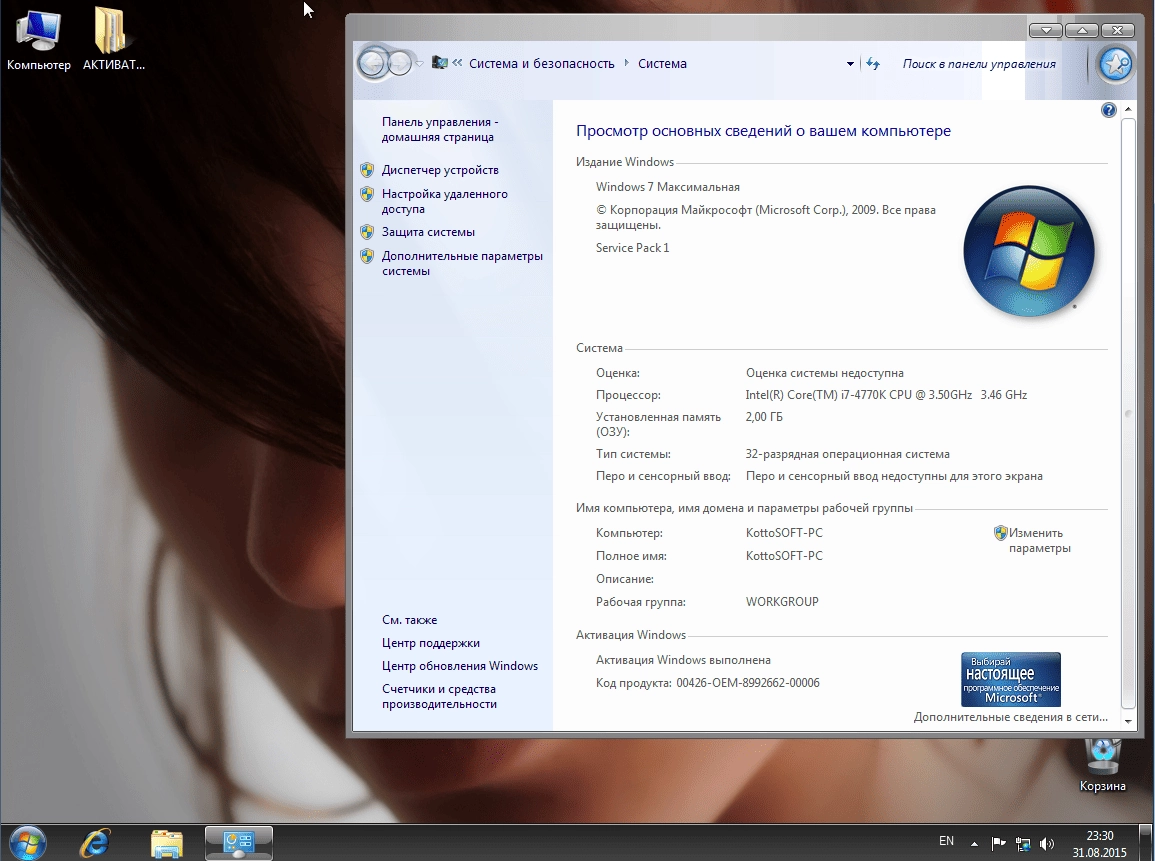Launch Internet Explorer from taskbar
1155x861 pixels.
click(x=94, y=844)
